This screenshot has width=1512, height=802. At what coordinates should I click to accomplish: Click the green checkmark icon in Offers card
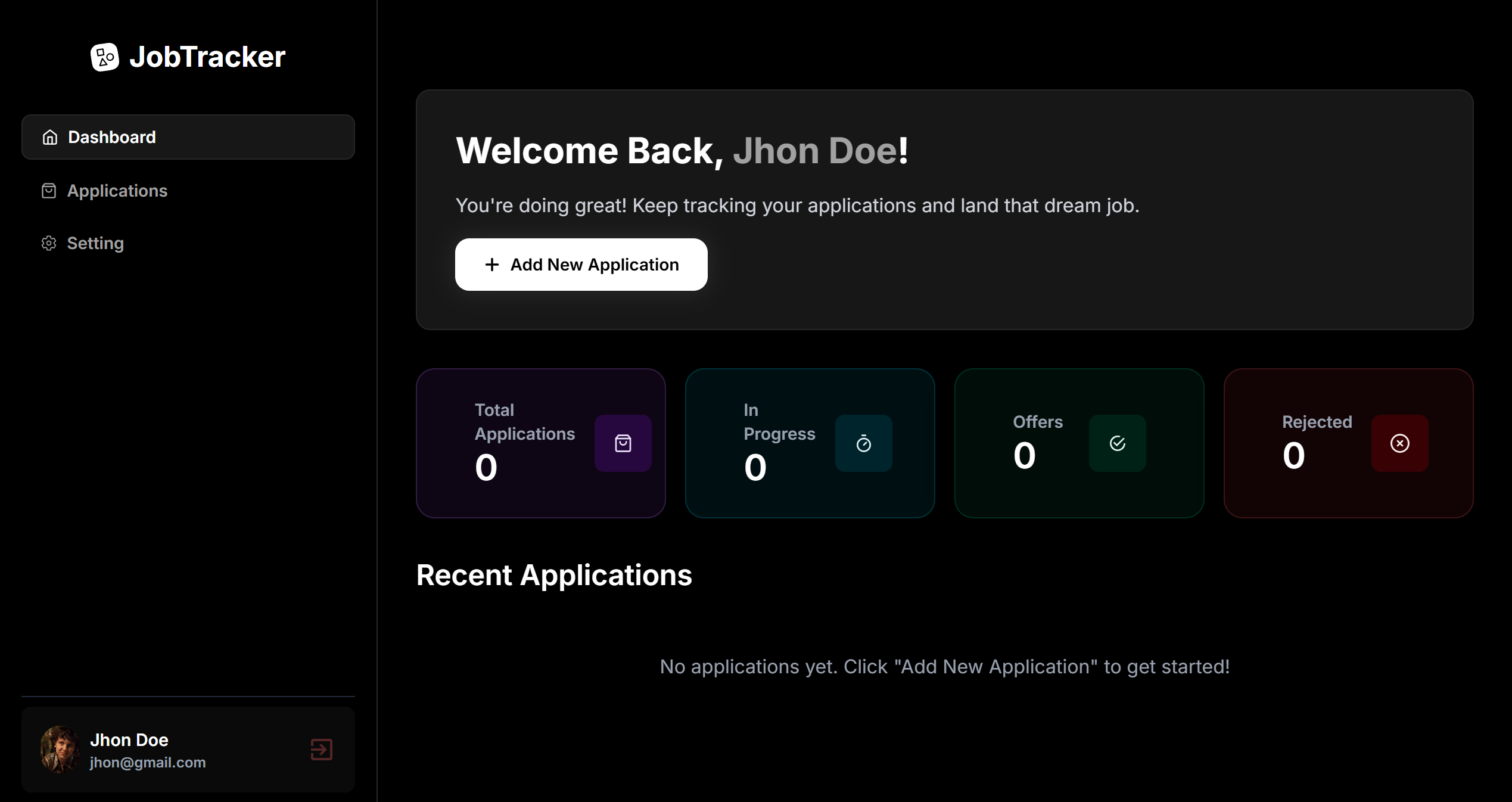pyautogui.click(x=1117, y=443)
